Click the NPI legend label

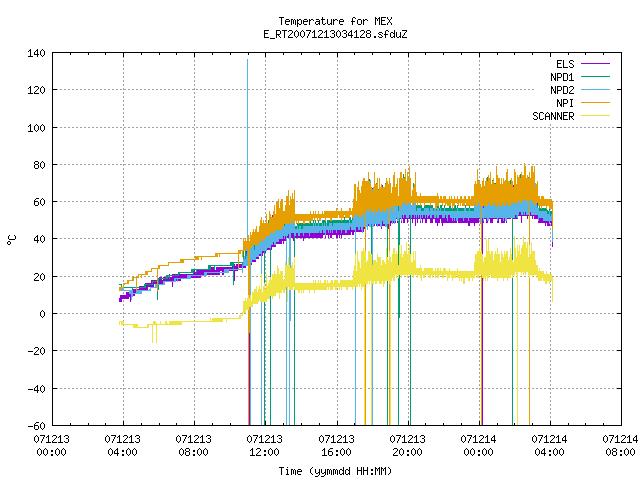pyautogui.click(x=565, y=103)
